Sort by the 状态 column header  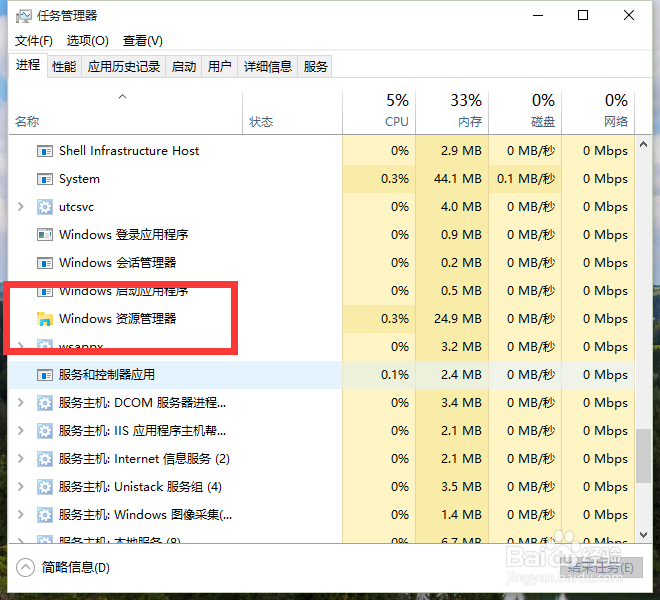coord(293,112)
